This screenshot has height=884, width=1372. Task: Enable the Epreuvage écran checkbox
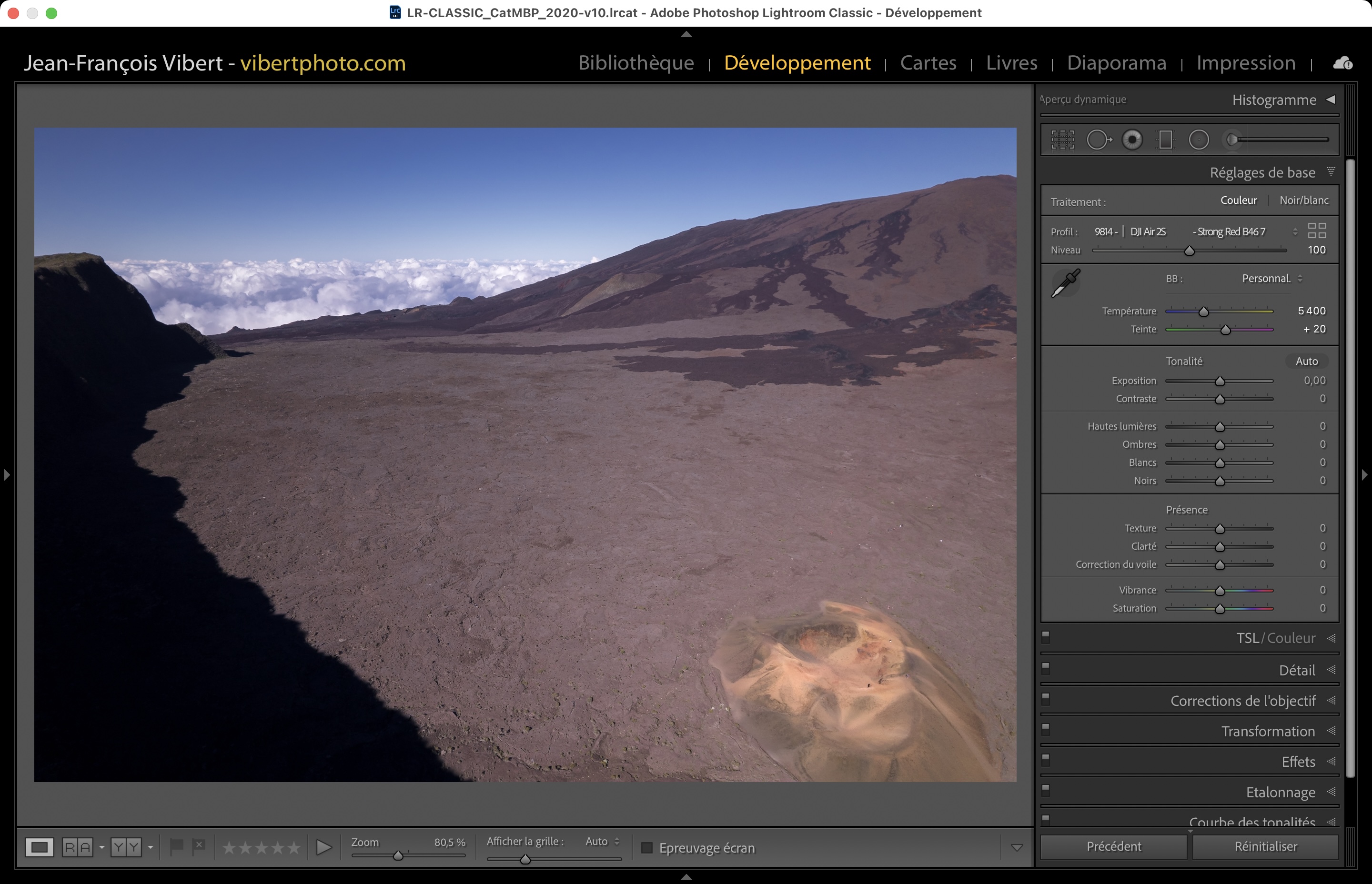click(647, 848)
